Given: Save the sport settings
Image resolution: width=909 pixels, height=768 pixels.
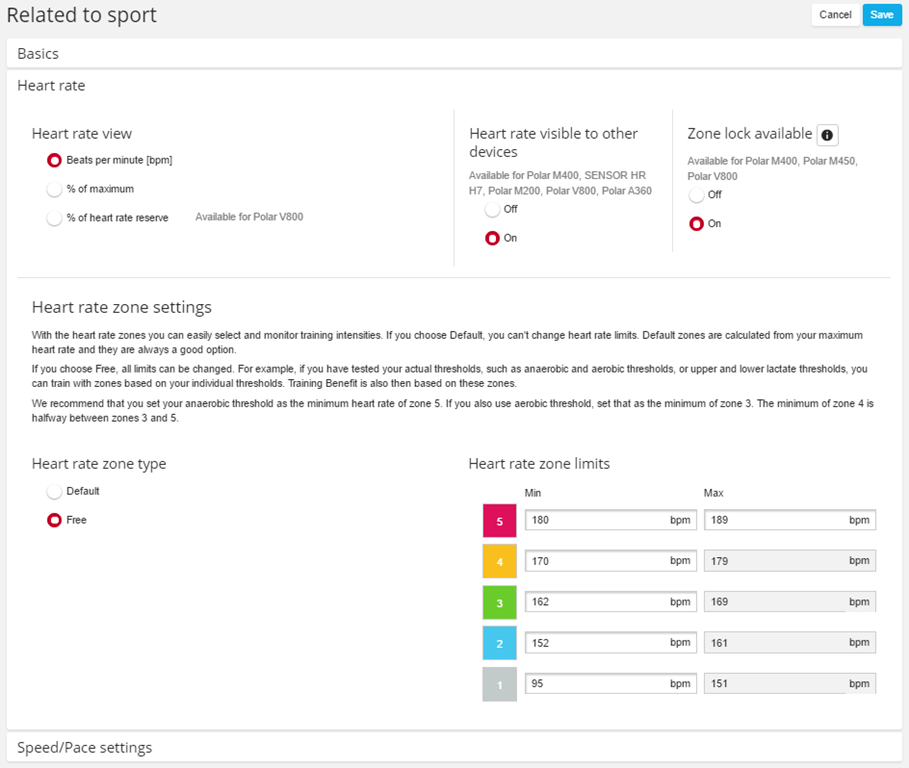Looking at the screenshot, I should click(881, 15).
